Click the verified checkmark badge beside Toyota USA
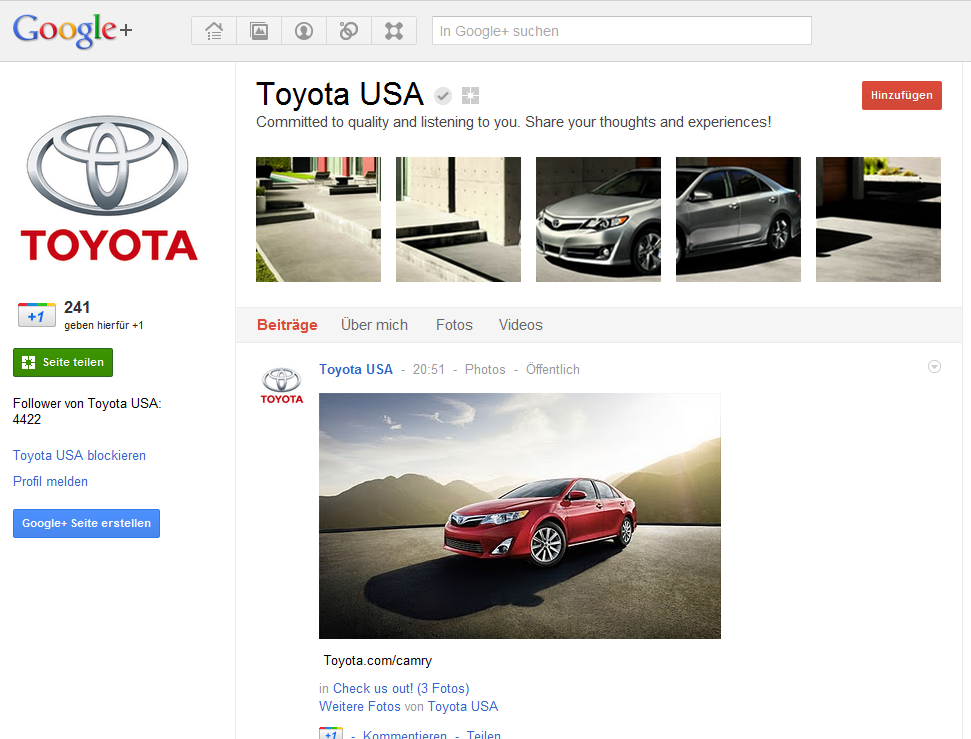The width and height of the screenshot is (971, 739). coord(443,96)
